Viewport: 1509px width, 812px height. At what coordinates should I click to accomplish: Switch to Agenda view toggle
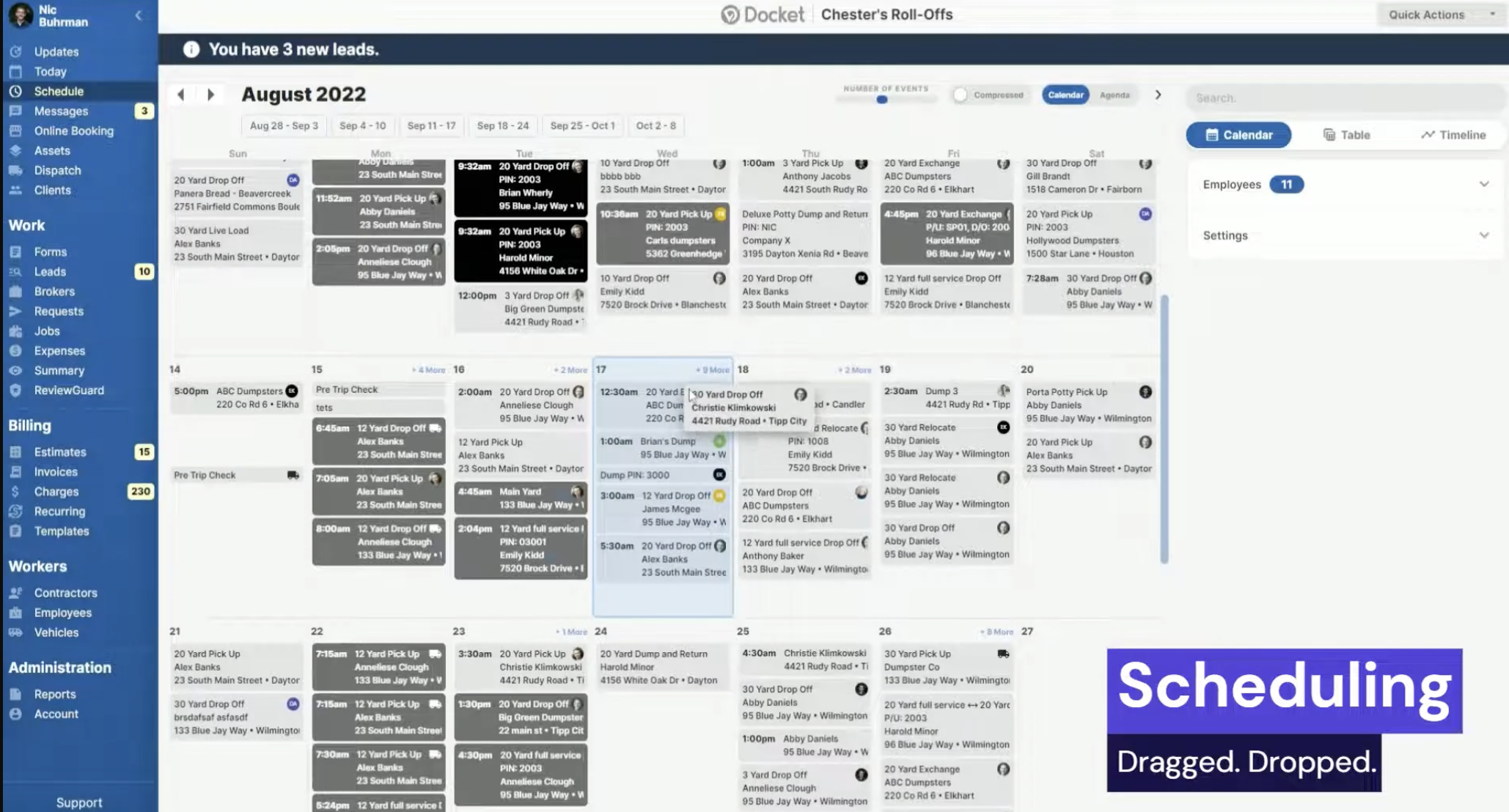point(1114,95)
